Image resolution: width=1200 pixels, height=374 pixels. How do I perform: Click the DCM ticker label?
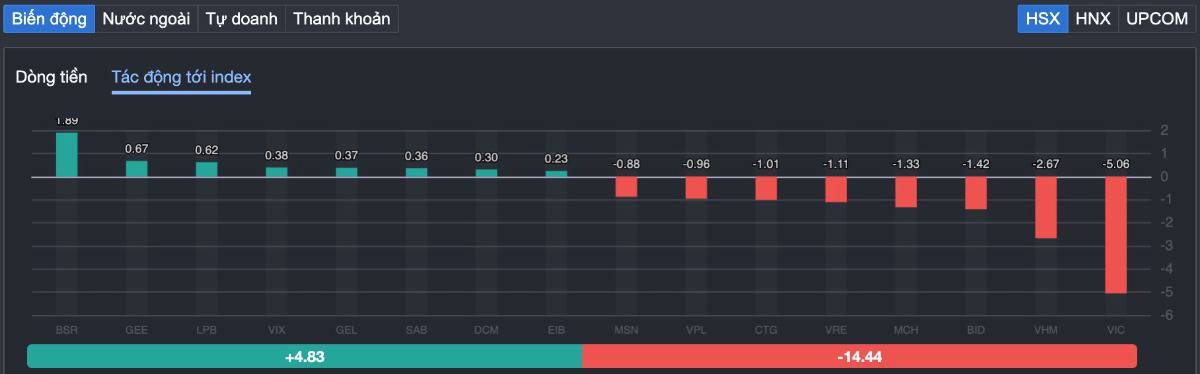coord(487,329)
